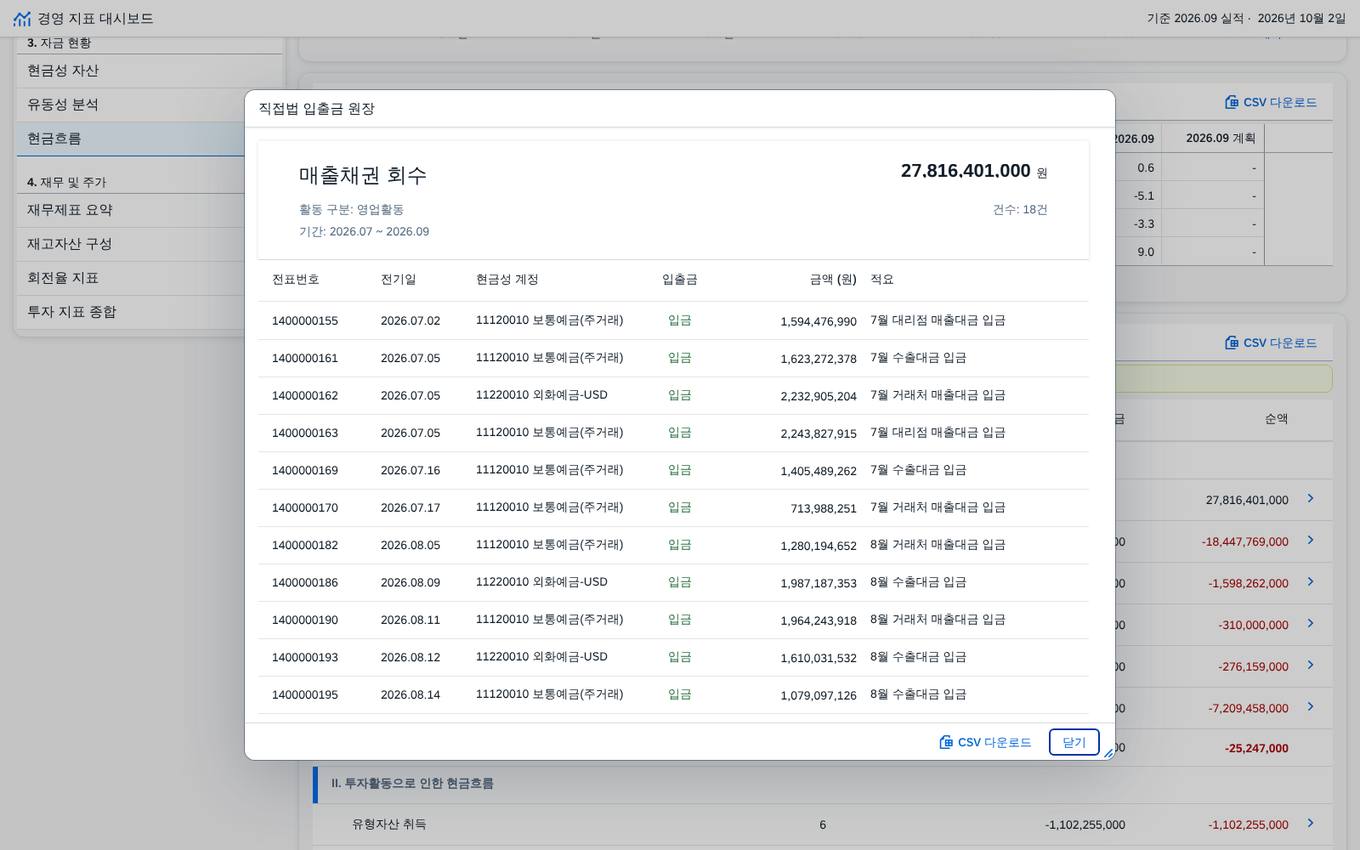This screenshot has height=850, width=1360.
Task: Click the amount 1,280,194,652
Action: (819, 545)
